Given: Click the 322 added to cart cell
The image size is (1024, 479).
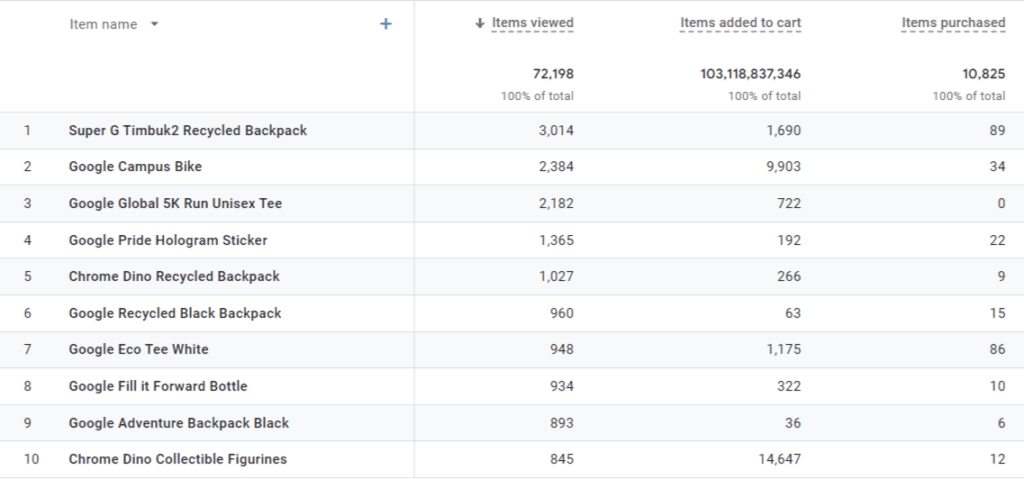Looking at the screenshot, I should click(789, 386).
